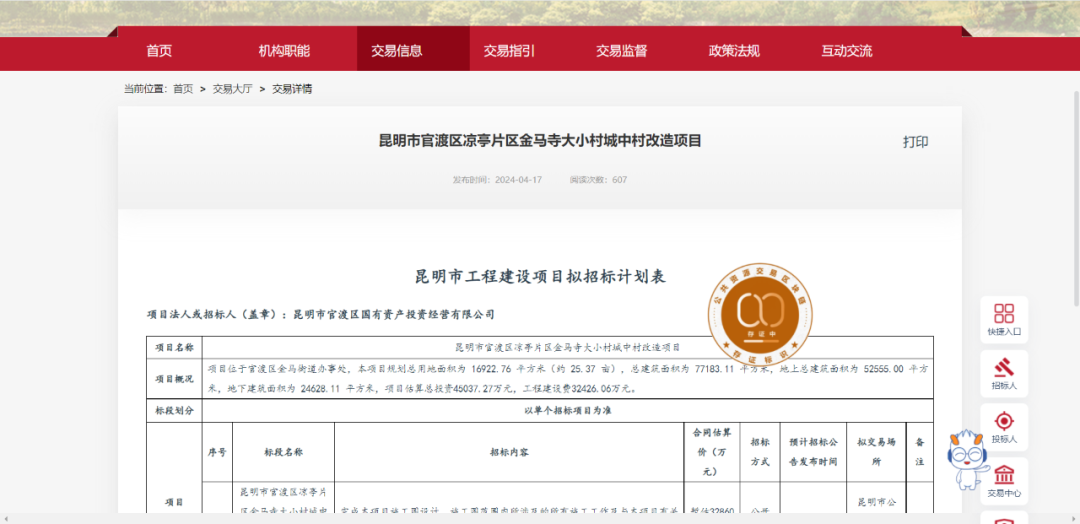Screen dimensions: 1080x524
Task: Click the 交易大厅 breadcrumb link
Action: pyautogui.click(x=232, y=89)
